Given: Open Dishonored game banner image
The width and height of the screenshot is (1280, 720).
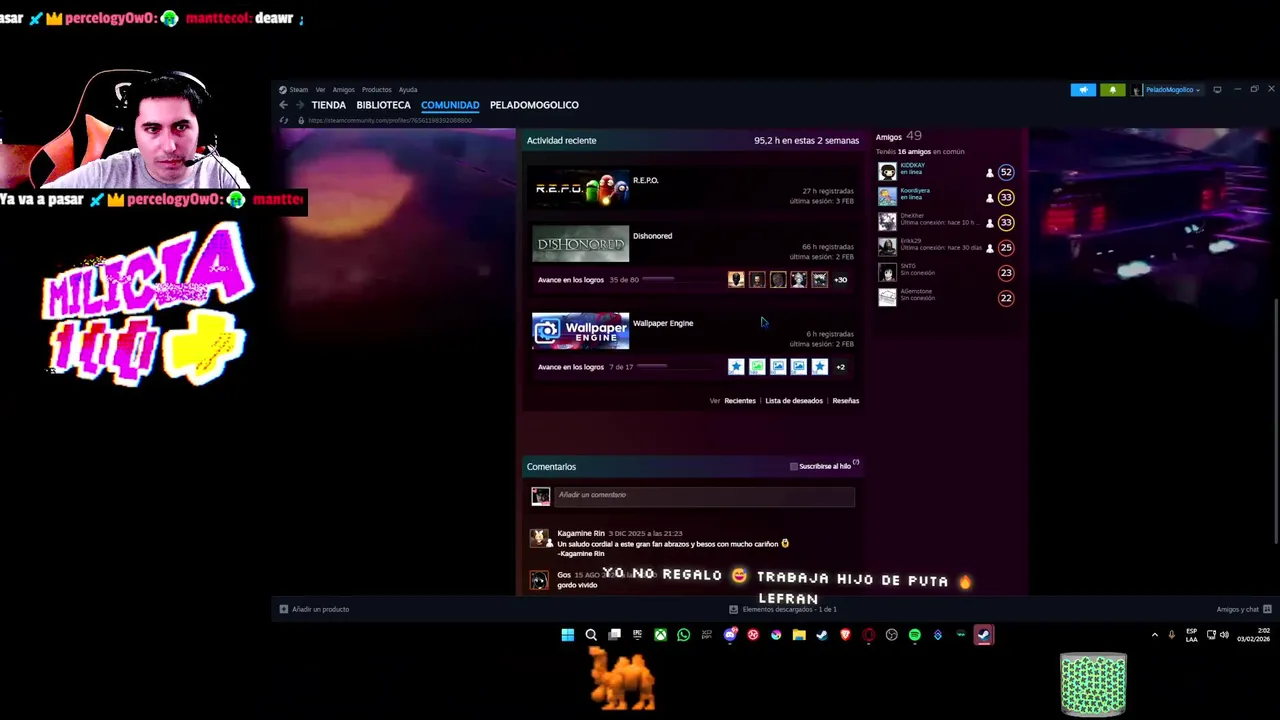Looking at the screenshot, I should coord(581,244).
